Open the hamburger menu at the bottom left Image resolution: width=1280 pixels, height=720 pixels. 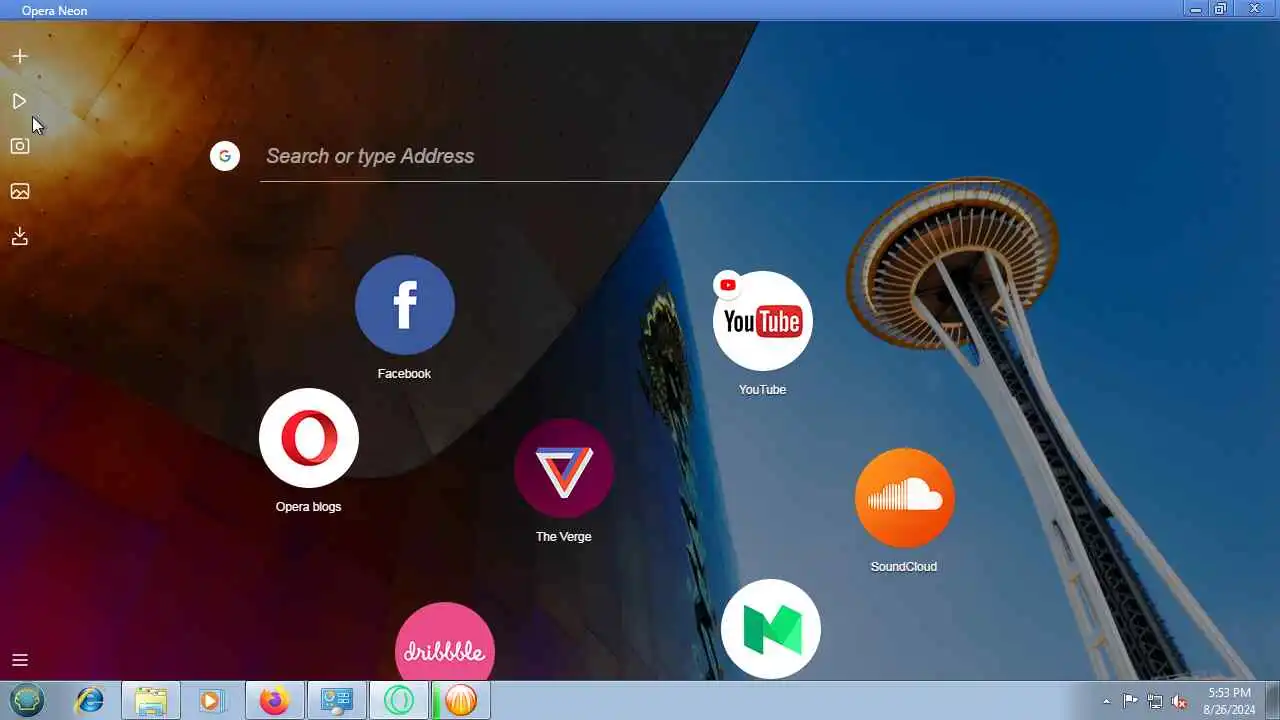(20, 660)
